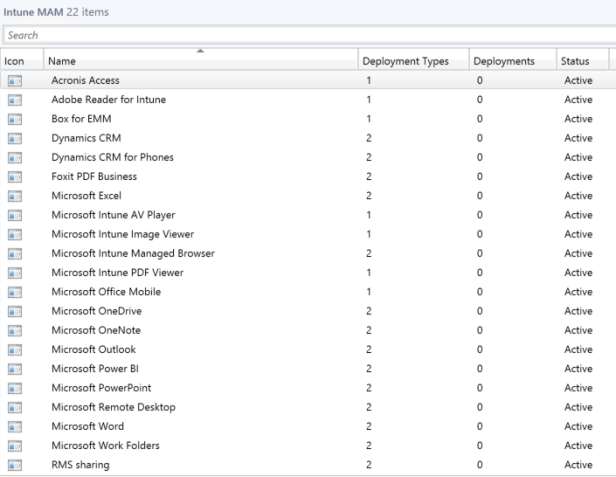
Task: Click the Acronis Access application icon
Action: [15, 81]
